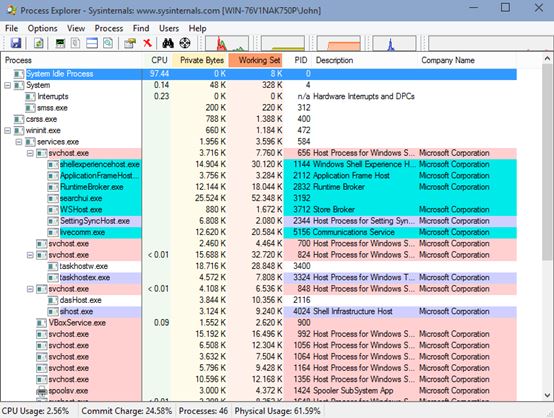Click the CPU usage mini graph

(227, 43)
